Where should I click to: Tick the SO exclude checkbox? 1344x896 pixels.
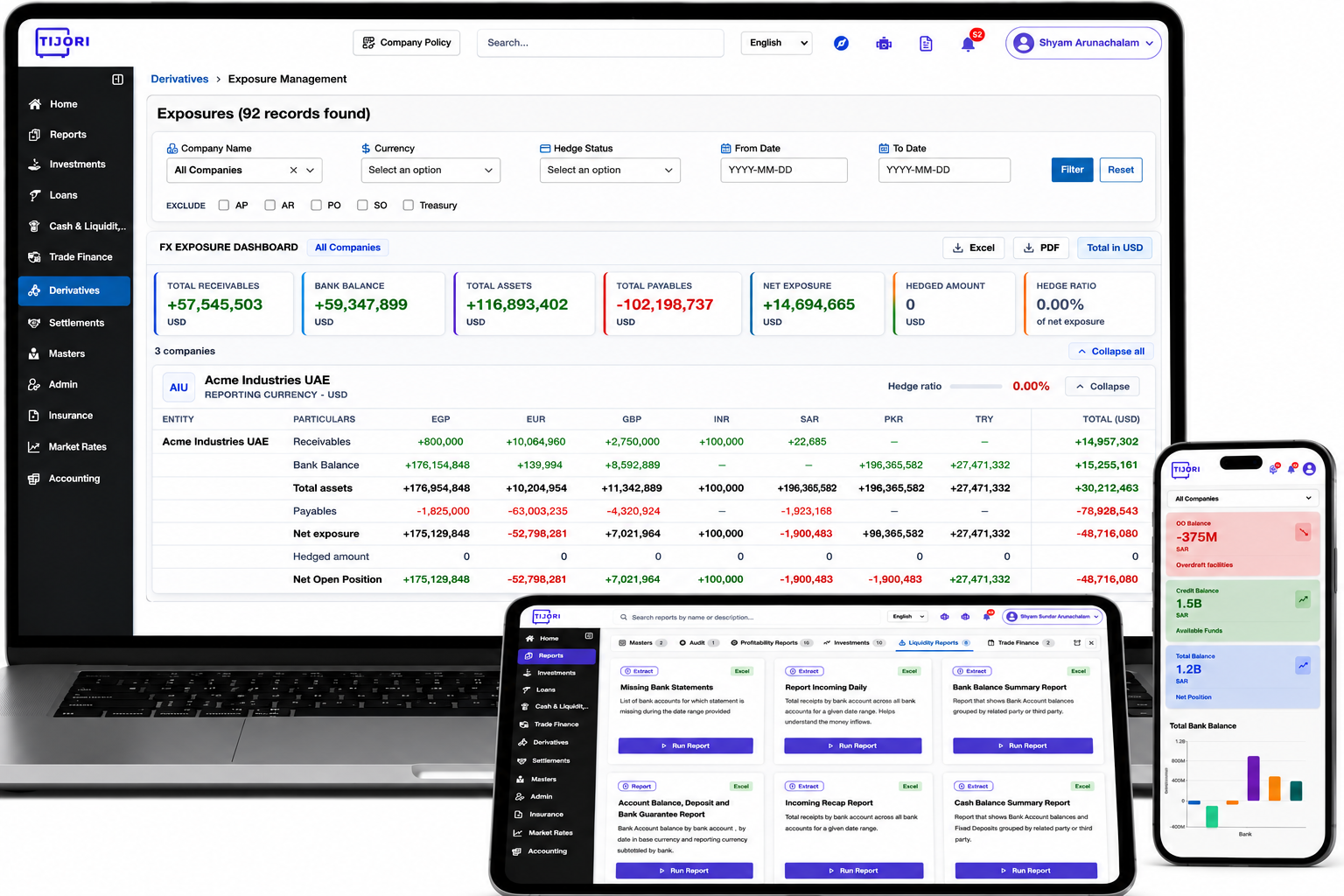click(x=362, y=206)
